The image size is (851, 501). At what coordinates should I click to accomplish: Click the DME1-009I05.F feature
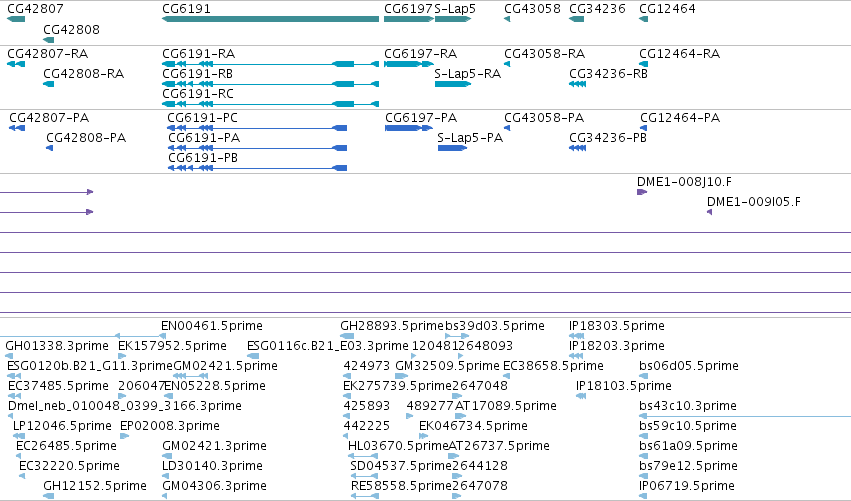[x=709, y=212]
